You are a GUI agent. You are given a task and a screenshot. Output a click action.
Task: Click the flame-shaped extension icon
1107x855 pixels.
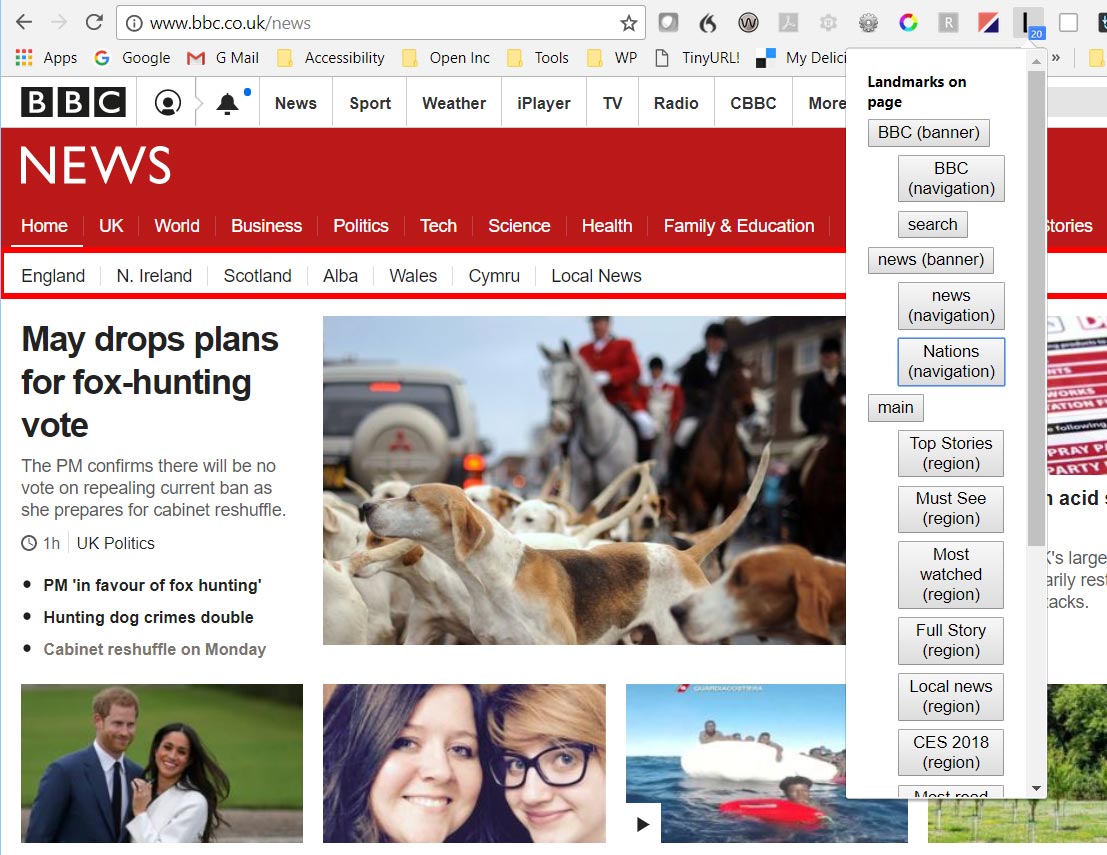pyautogui.click(x=707, y=23)
